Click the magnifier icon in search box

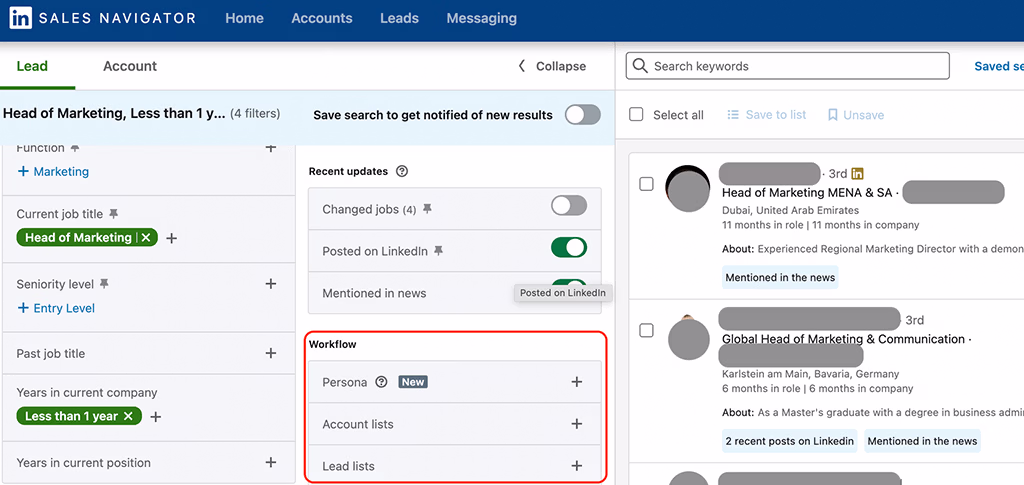tap(640, 66)
